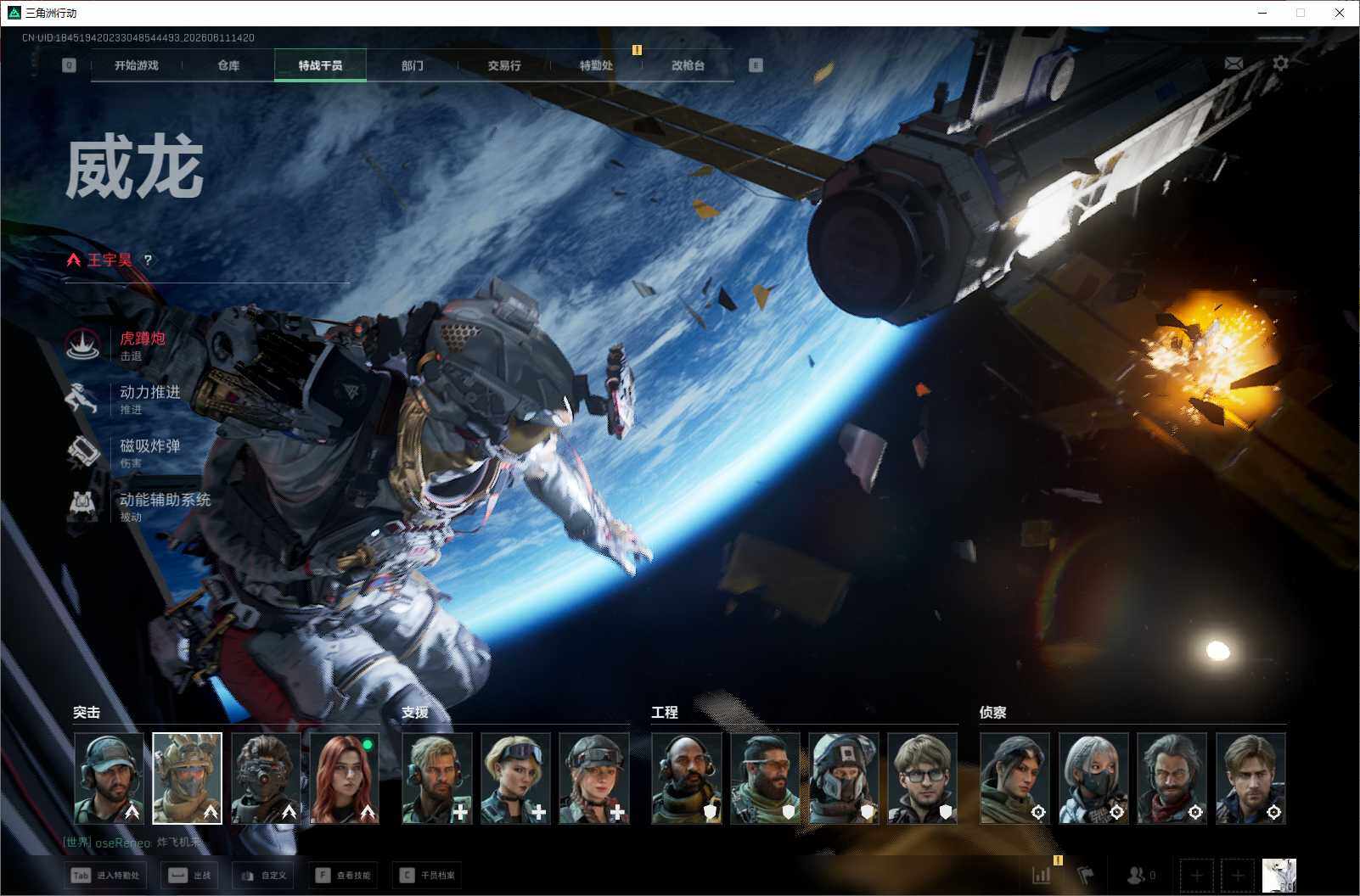1360x896 pixels.
Task: Switch to the 改枪台 tab
Action: [x=688, y=65]
